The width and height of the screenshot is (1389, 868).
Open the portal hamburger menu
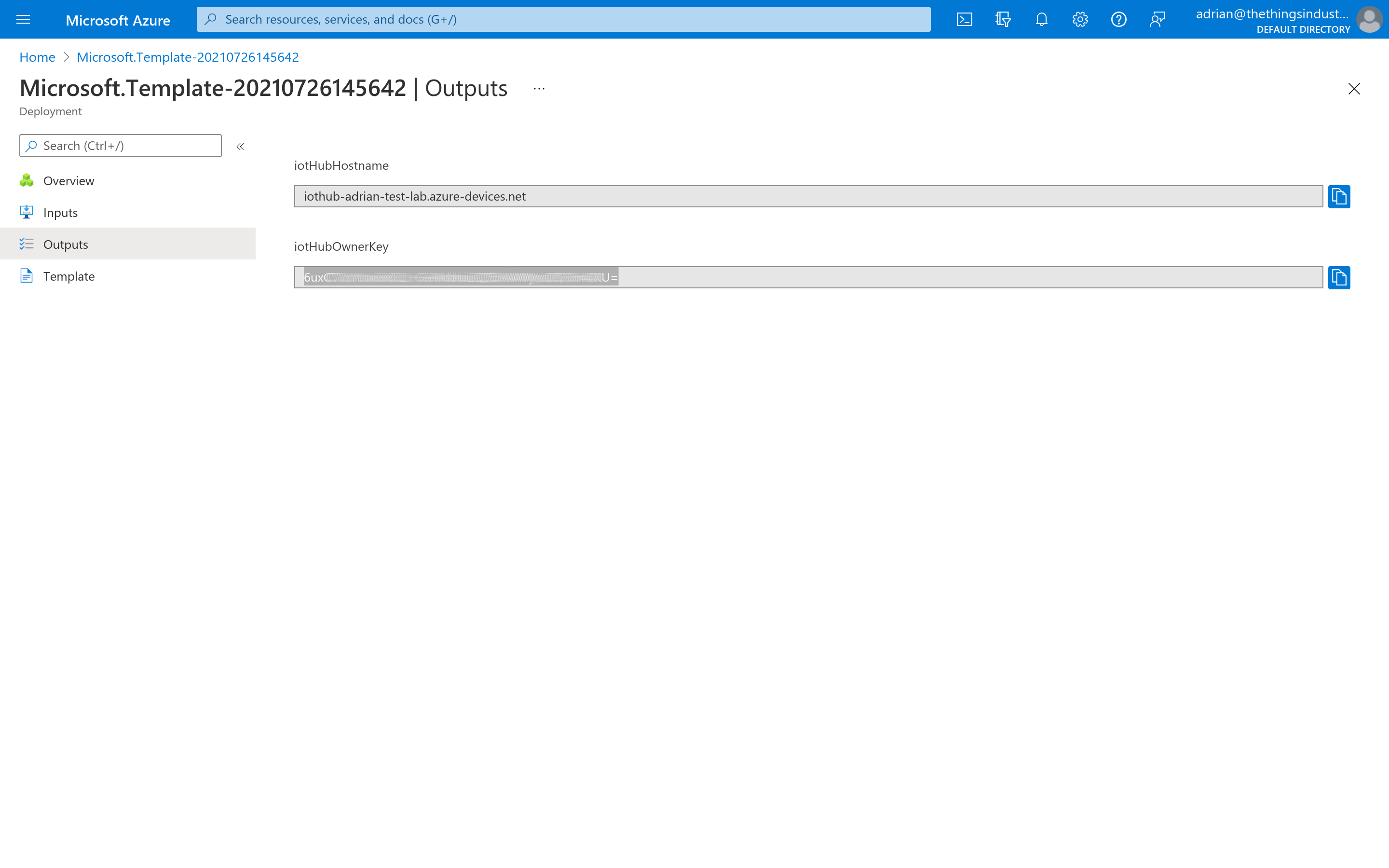(x=23, y=19)
